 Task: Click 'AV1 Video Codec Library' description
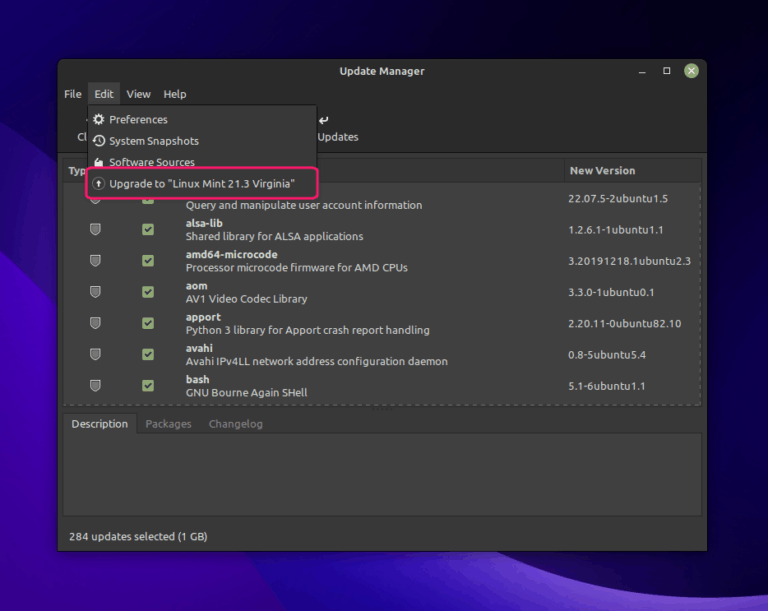pos(246,299)
